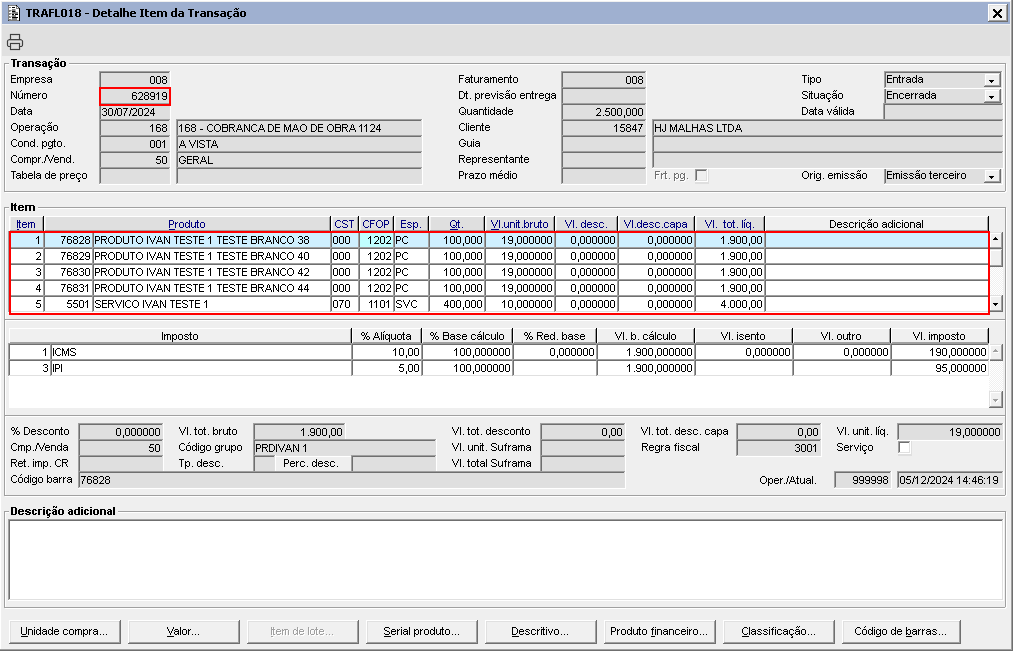Click the % Alíquota column header
Screen dimensions: 1013x651
pos(386,336)
